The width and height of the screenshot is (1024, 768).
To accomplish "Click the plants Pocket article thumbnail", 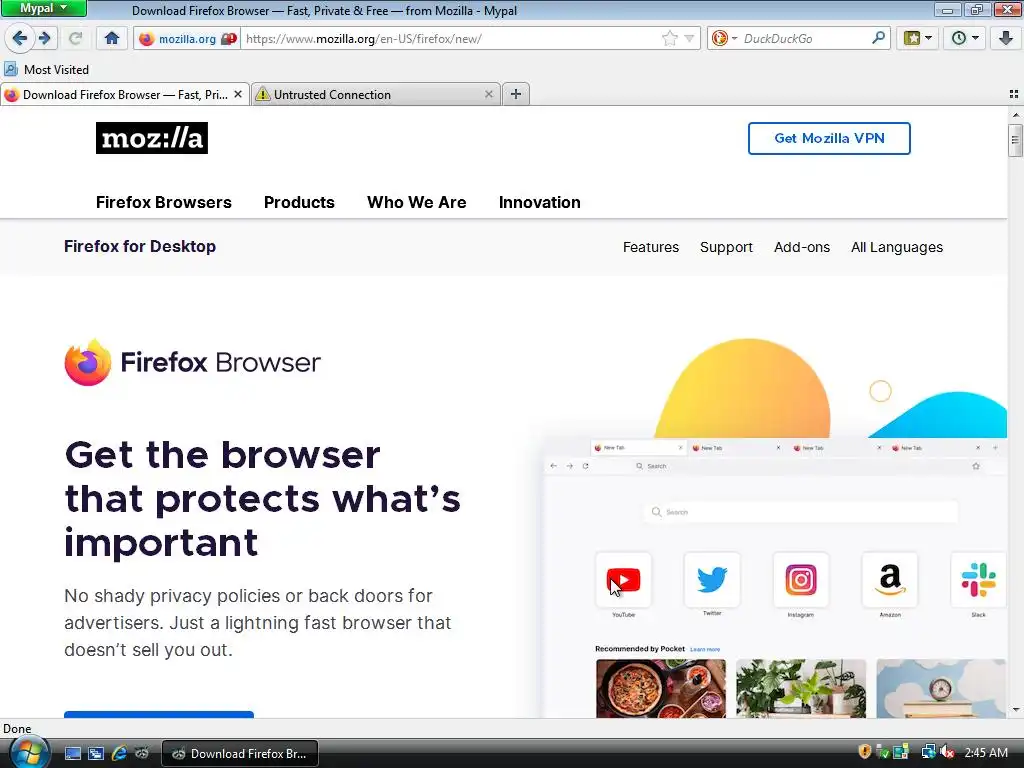I will point(801,688).
